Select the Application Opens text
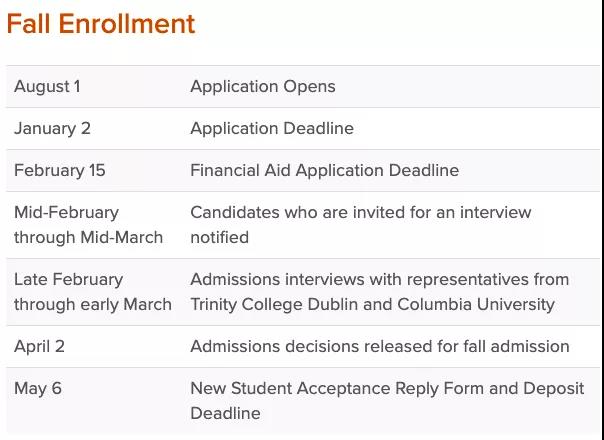 coord(262,86)
